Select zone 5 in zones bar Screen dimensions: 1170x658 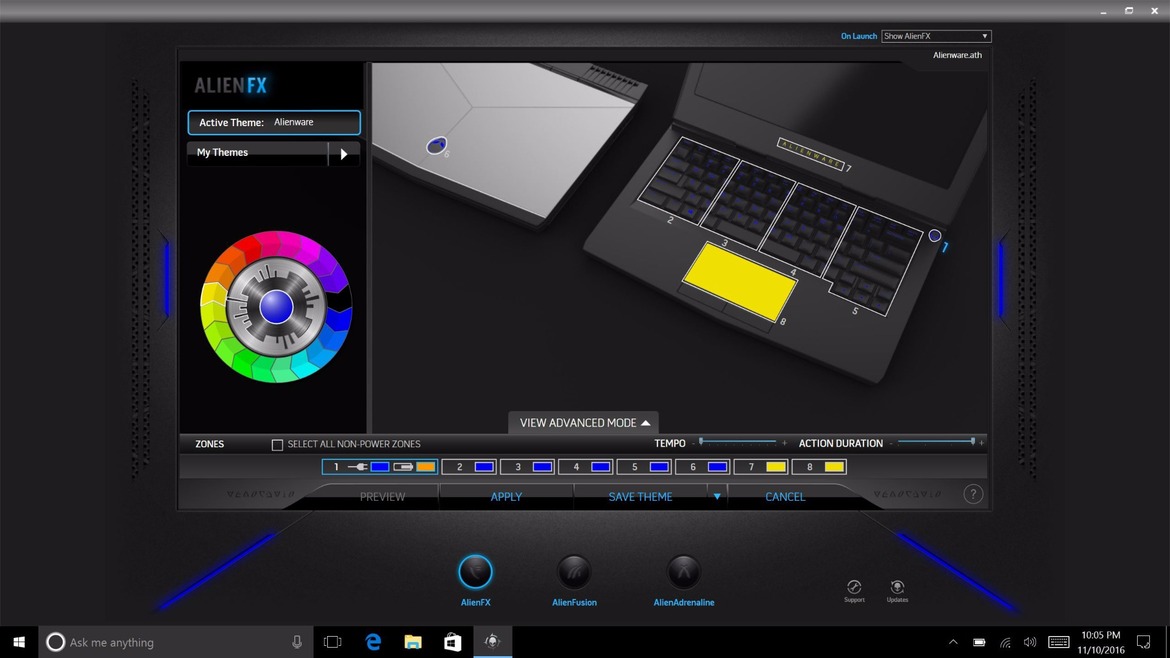(644, 467)
